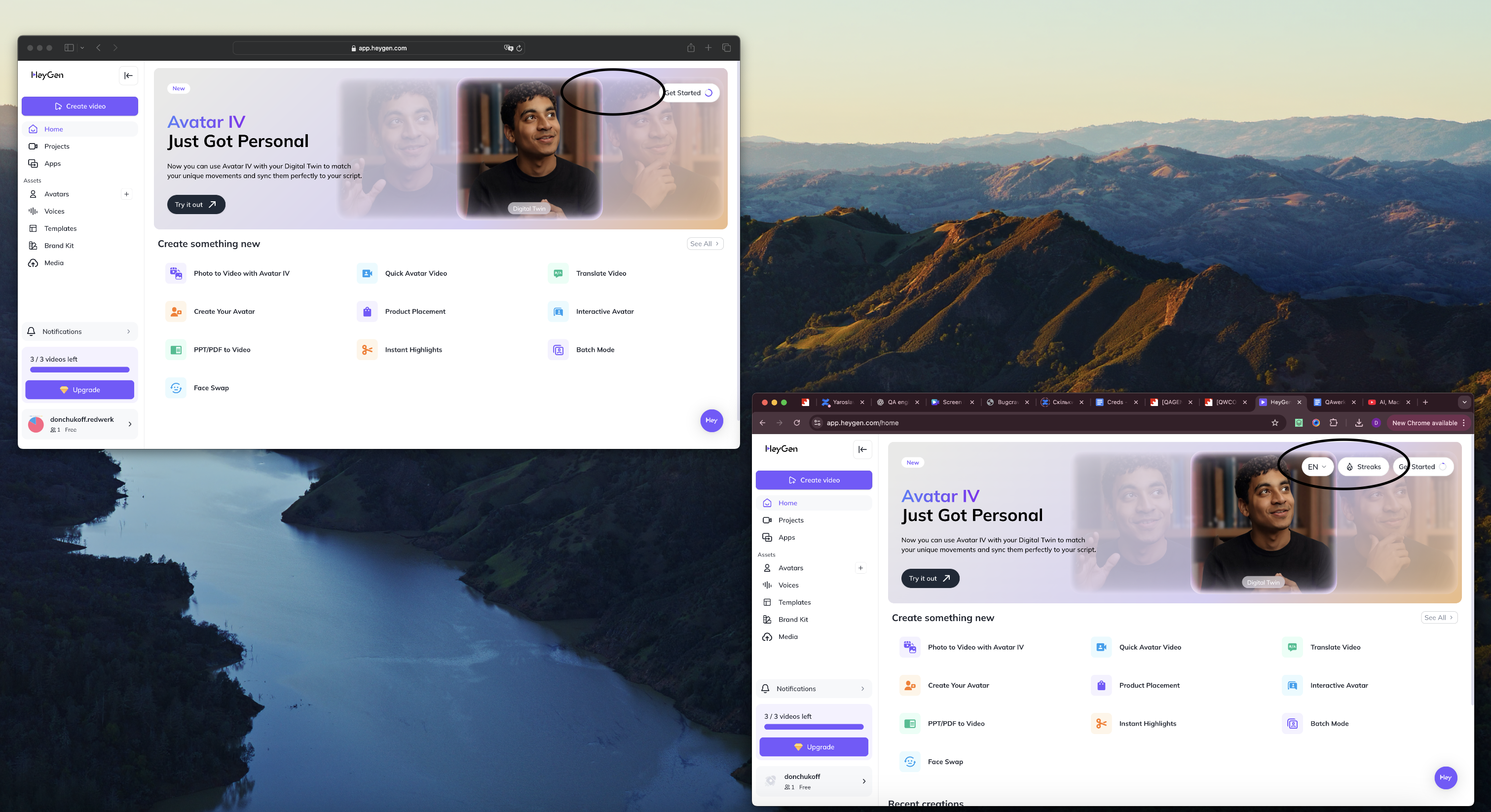Open the EN language dropdown in Chrome window
Screen dimensions: 1491x812
click(x=1317, y=467)
